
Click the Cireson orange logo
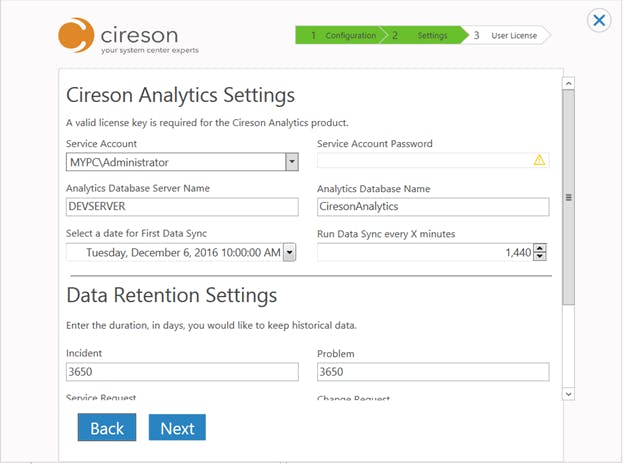pyautogui.click(x=76, y=35)
